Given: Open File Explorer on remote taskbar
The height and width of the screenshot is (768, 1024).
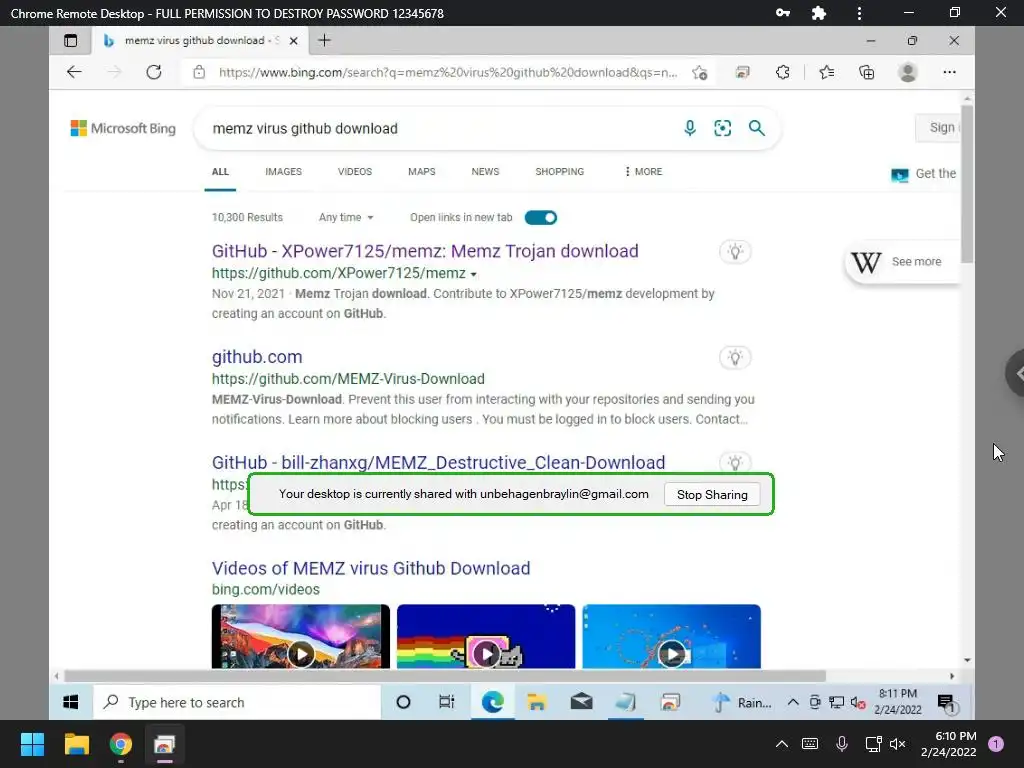Looking at the screenshot, I should pyautogui.click(x=537, y=702).
